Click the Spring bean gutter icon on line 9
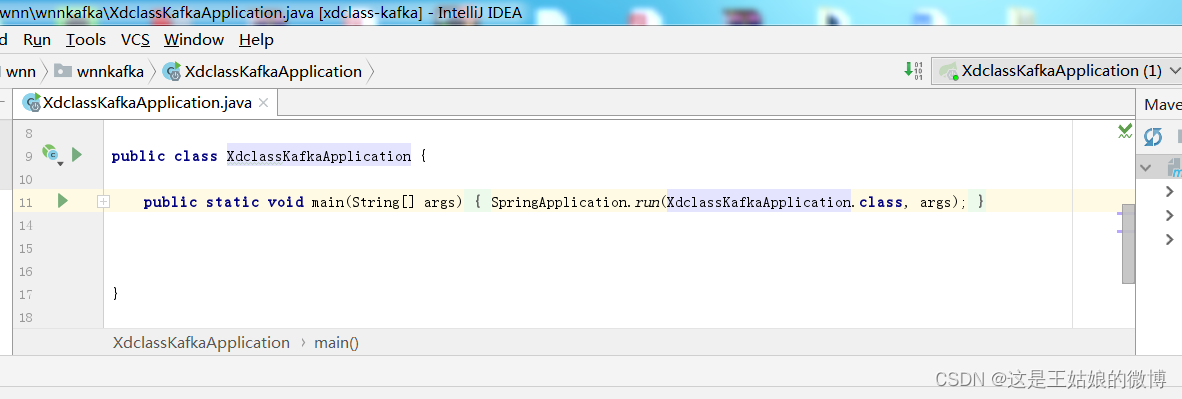The width and height of the screenshot is (1182, 399). coord(51,154)
